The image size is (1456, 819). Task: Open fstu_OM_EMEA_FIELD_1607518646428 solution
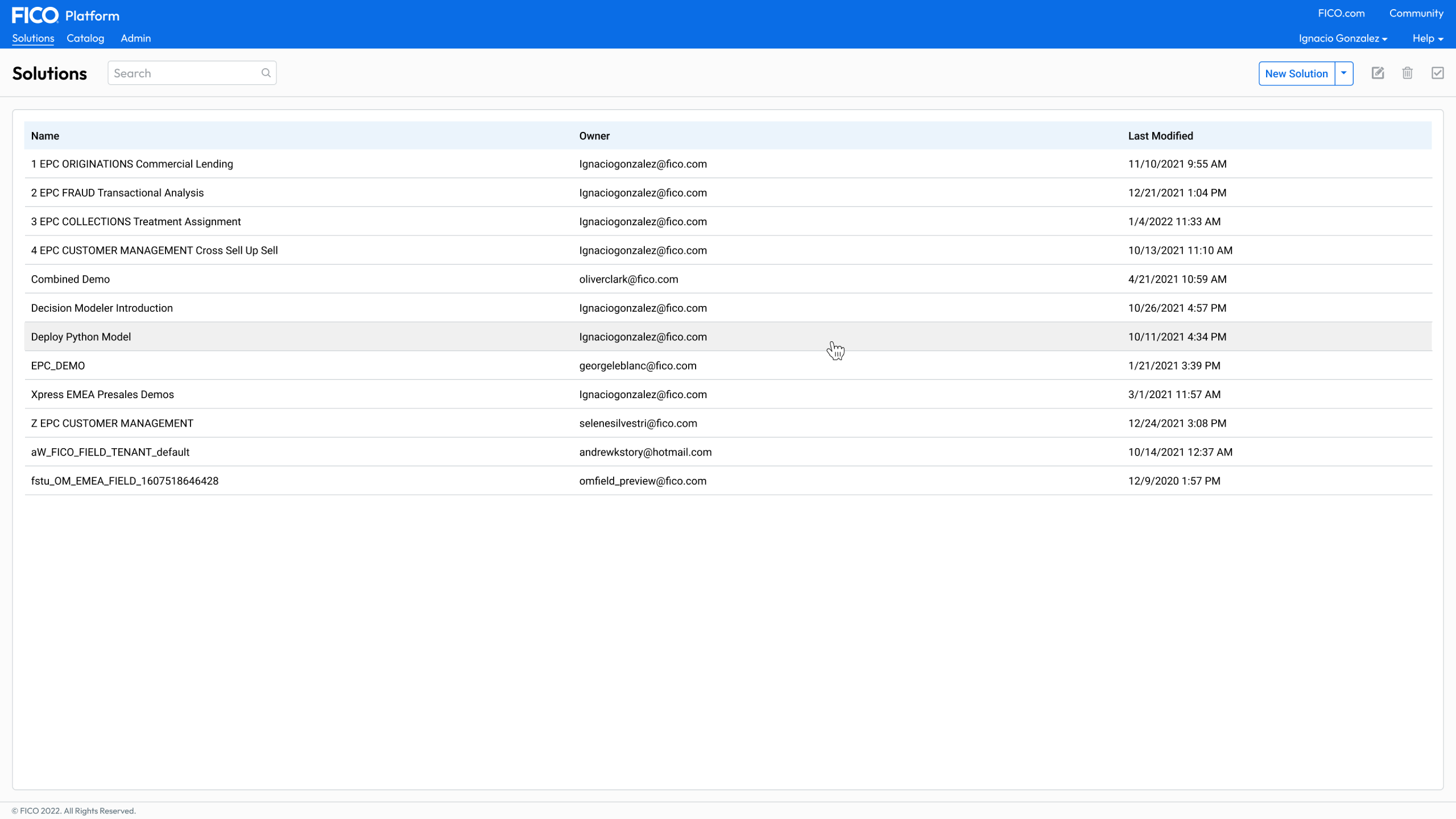[125, 481]
